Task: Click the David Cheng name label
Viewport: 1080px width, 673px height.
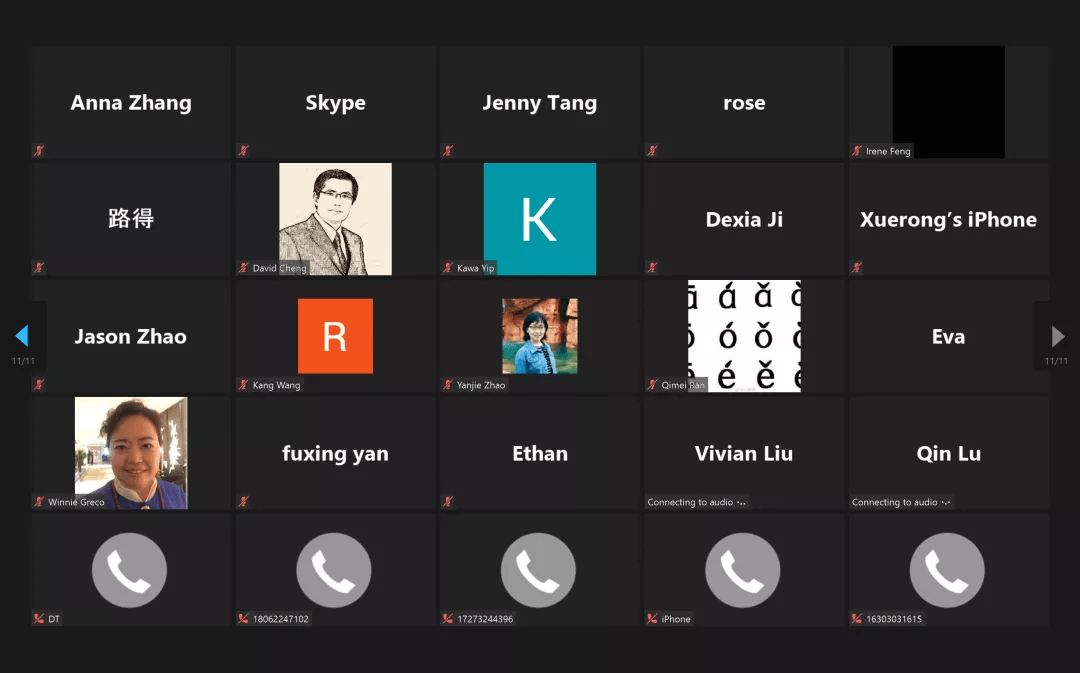Action: coord(279,268)
